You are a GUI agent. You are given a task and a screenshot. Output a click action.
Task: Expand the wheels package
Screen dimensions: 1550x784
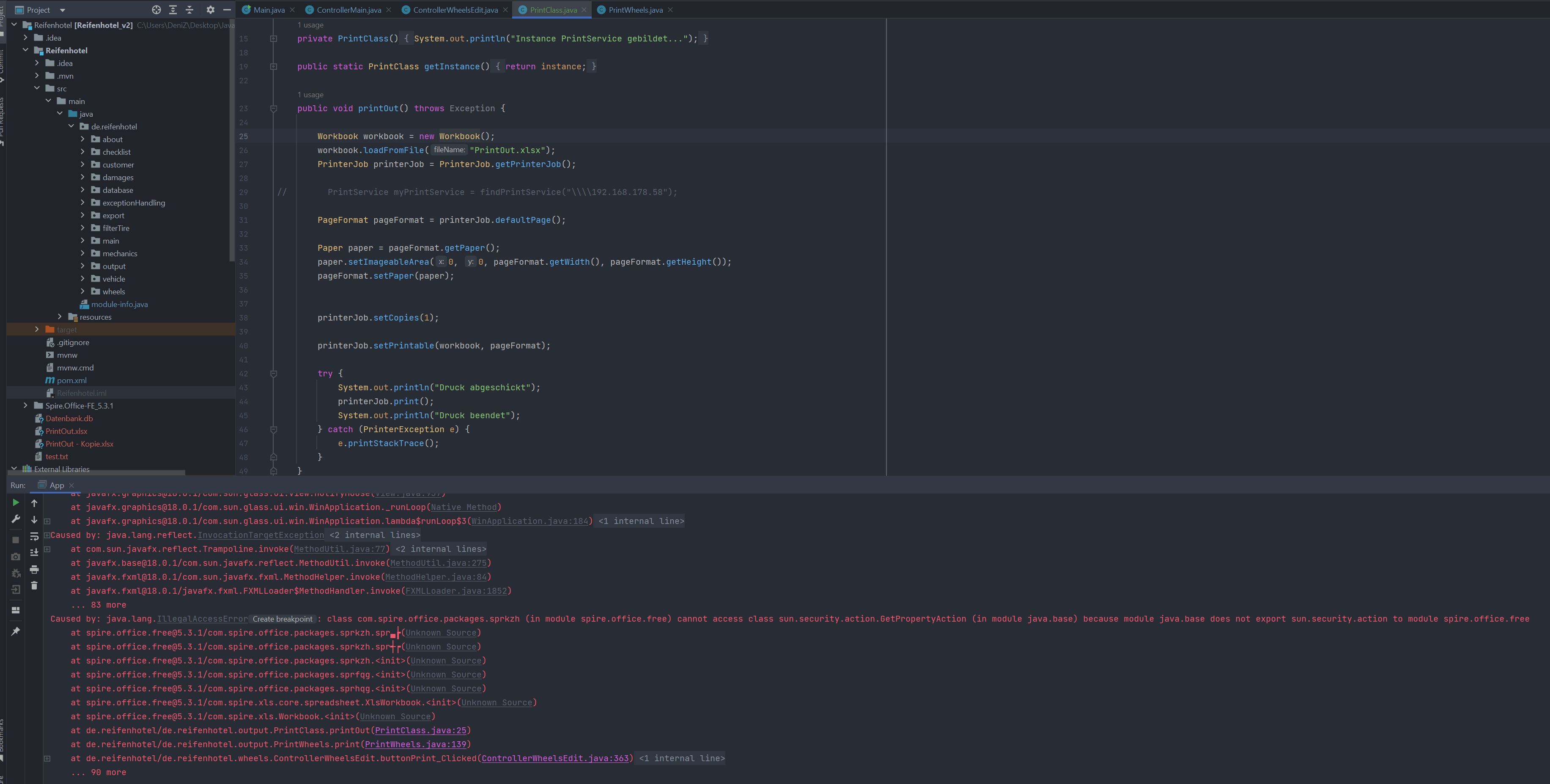click(x=82, y=291)
